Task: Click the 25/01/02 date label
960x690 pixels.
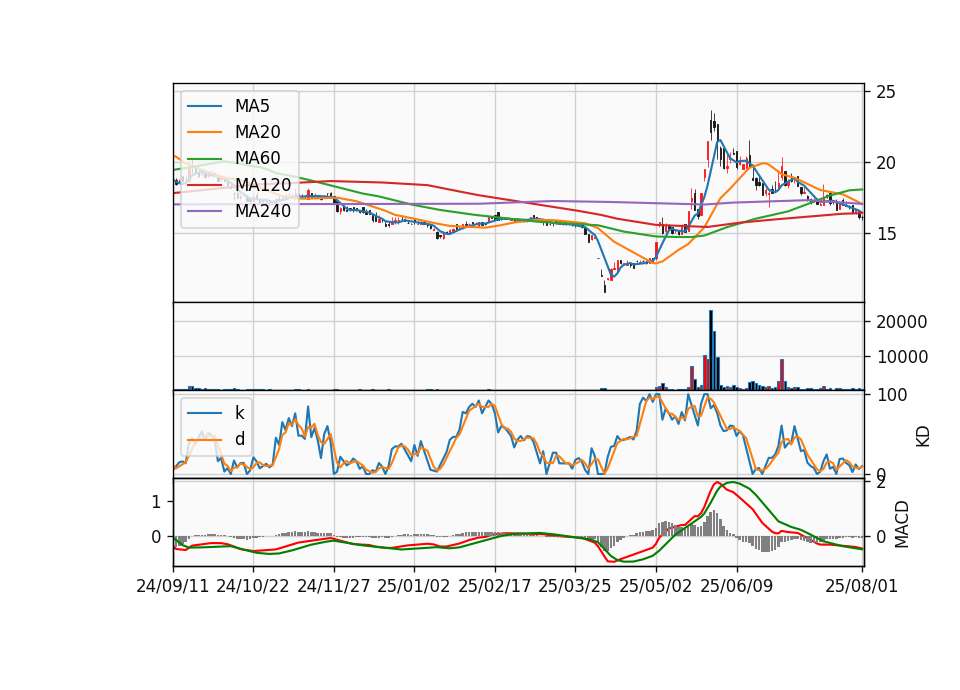Action: (414, 586)
